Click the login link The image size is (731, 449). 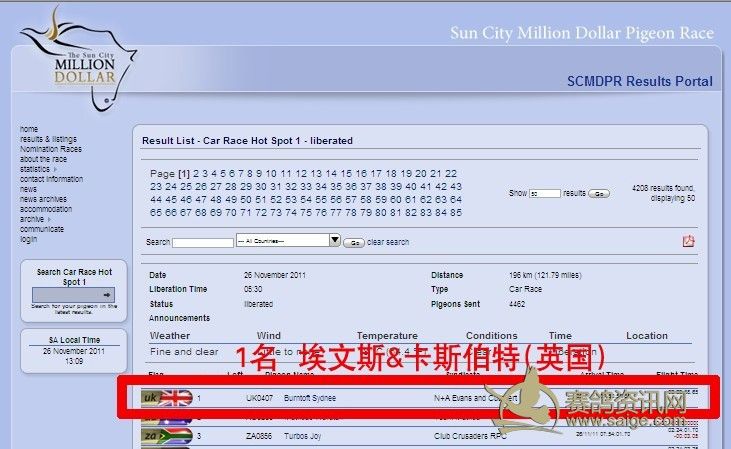(28, 239)
